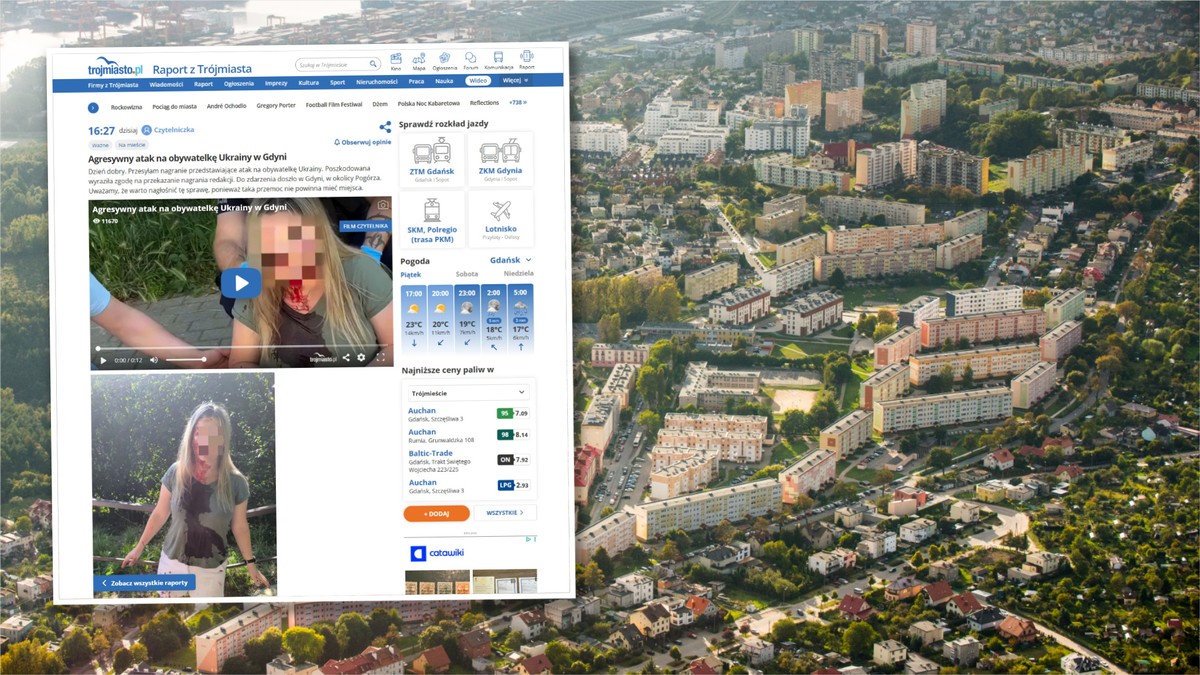
Task: Open the Komunikacja icon in header
Action: [498, 60]
